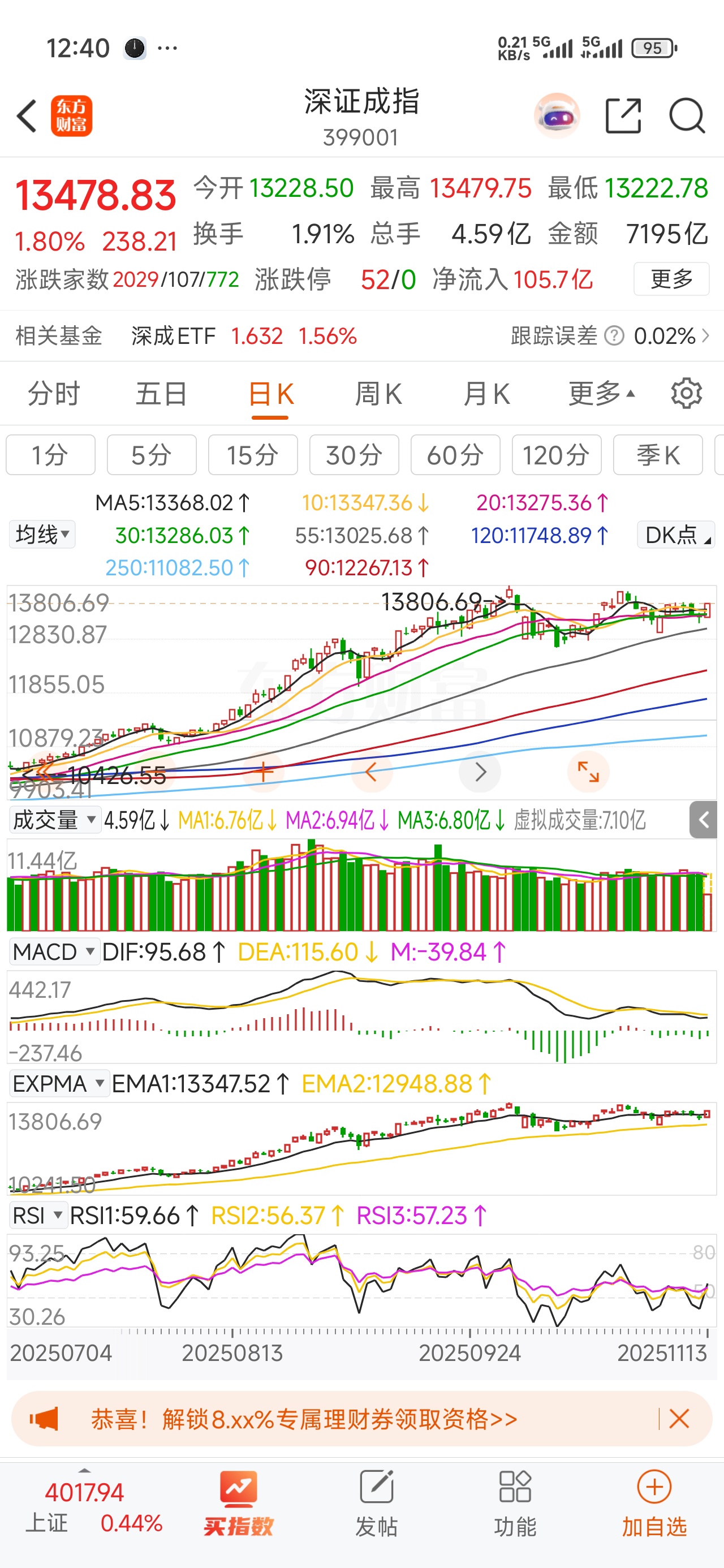The height and width of the screenshot is (1568, 724).
Task: Tap the RSI indicator chart
Action: point(361,1280)
